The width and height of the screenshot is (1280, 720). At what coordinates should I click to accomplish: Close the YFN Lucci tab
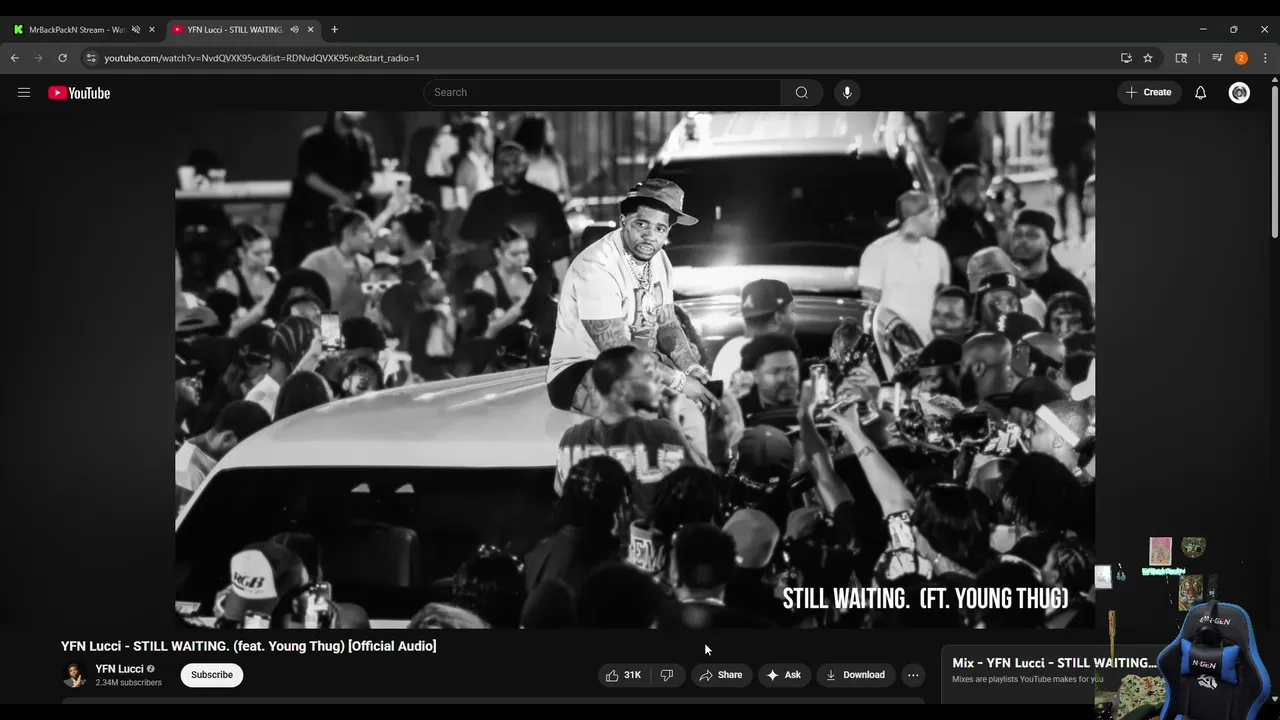point(310,30)
